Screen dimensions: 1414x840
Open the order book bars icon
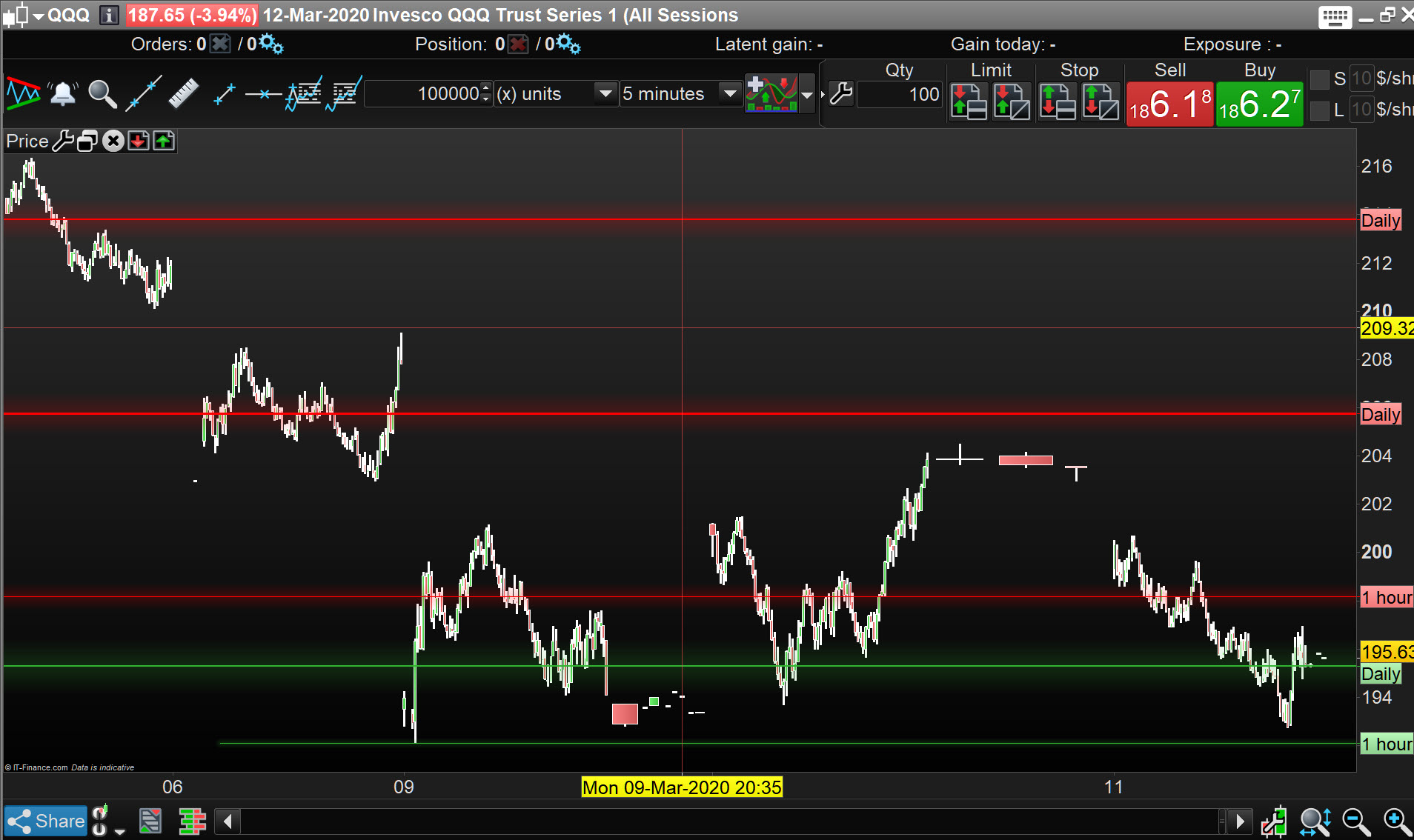192,821
